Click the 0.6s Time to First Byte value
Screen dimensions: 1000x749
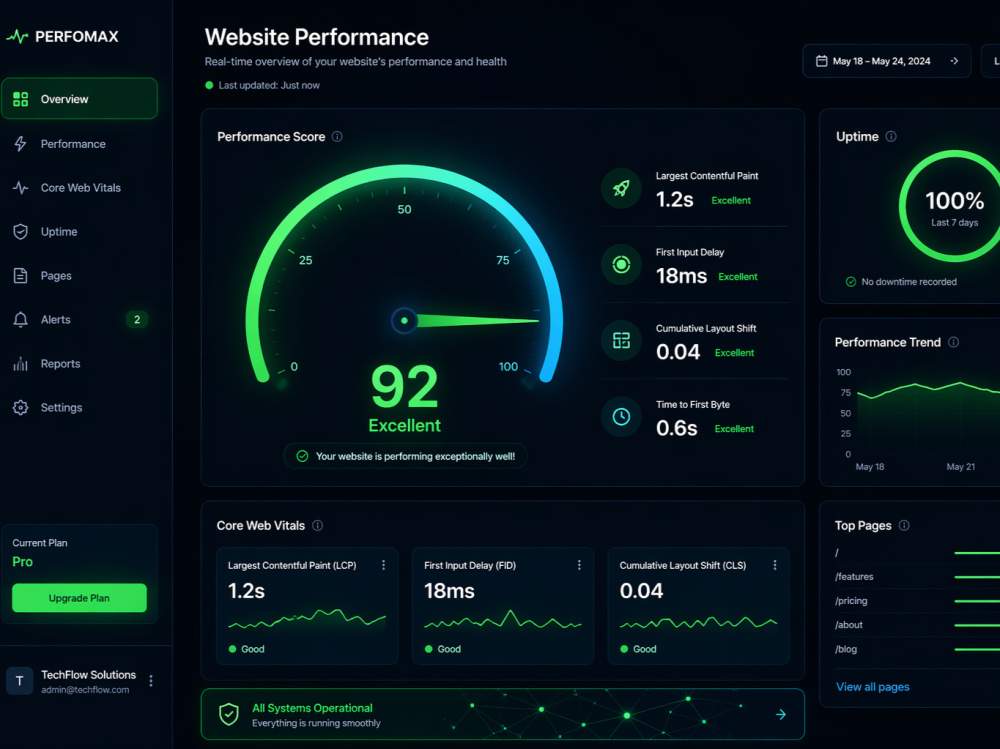[x=677, y=428]
